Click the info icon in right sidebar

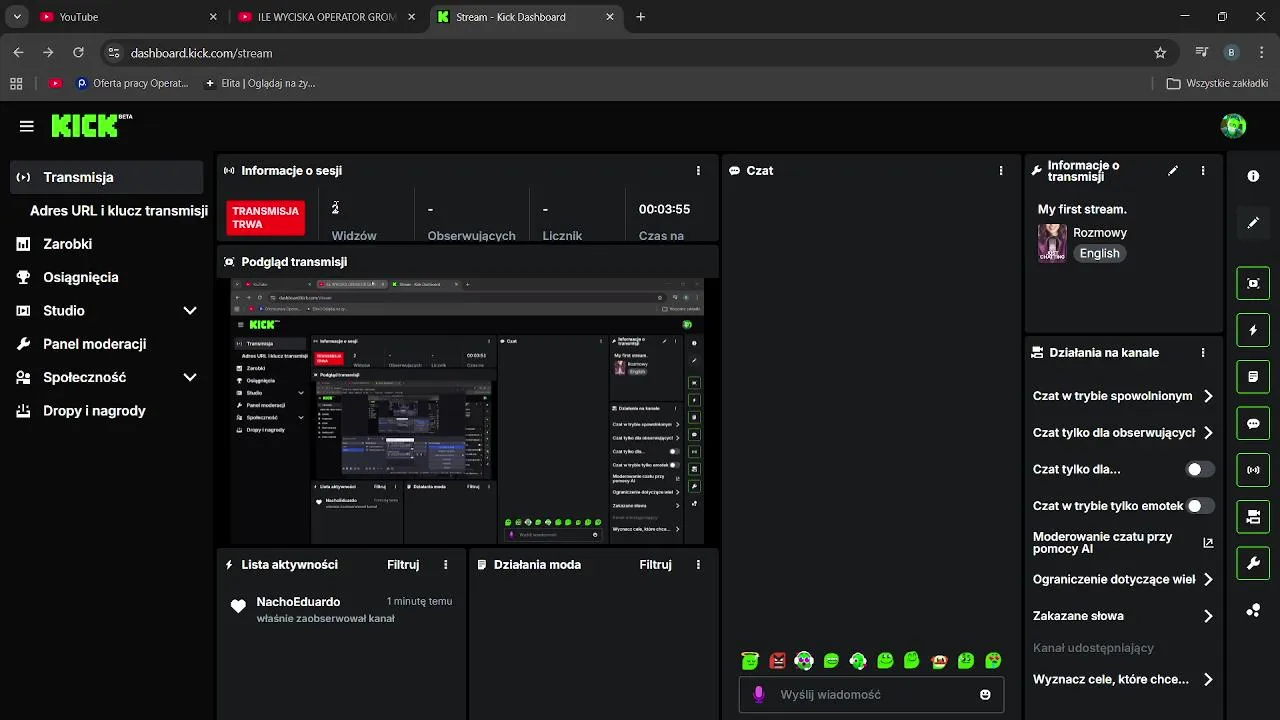1253,176
